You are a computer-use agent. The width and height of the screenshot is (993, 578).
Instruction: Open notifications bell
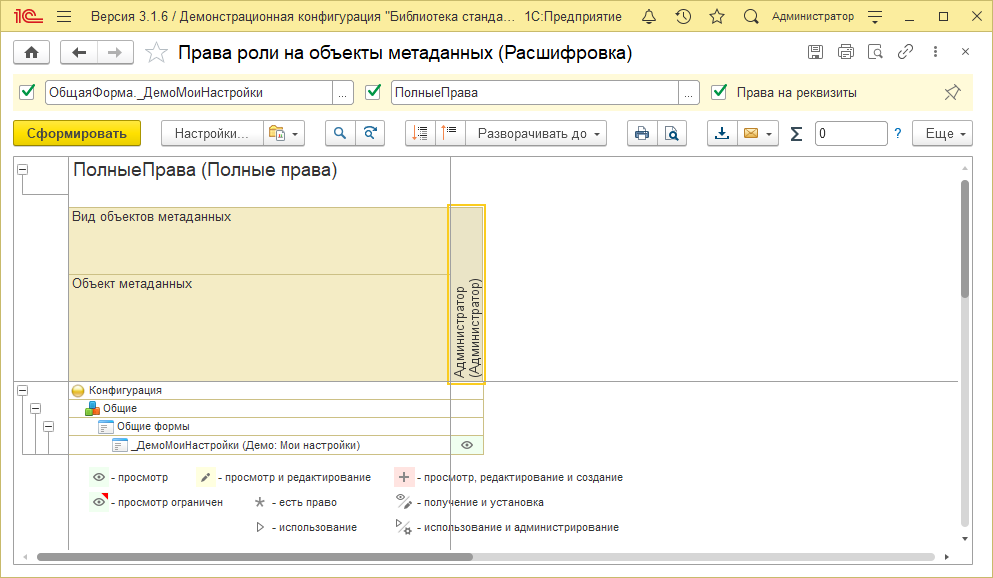[x=649, y=17]
